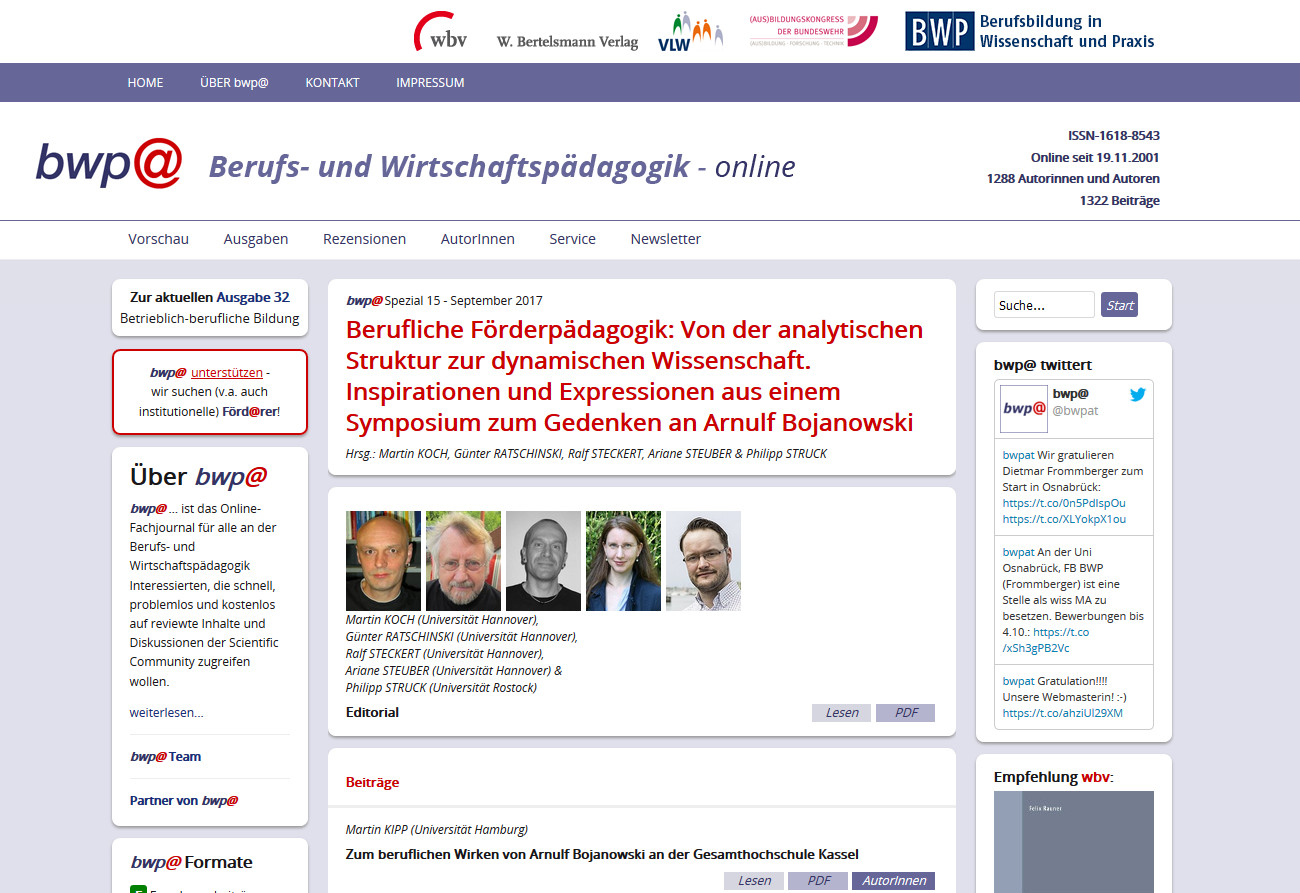Click the Suche search input field
Image resolution: width=1300 pixels, height=893 pixels.
(x=1044, y=305)
